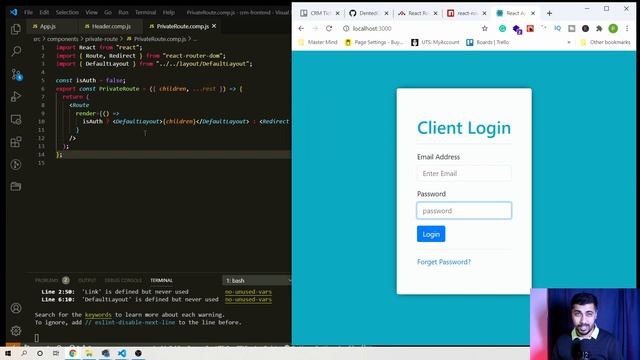640x360 pixels.
Task: Click the Grammarly extension icon
Action: (502, 29)
